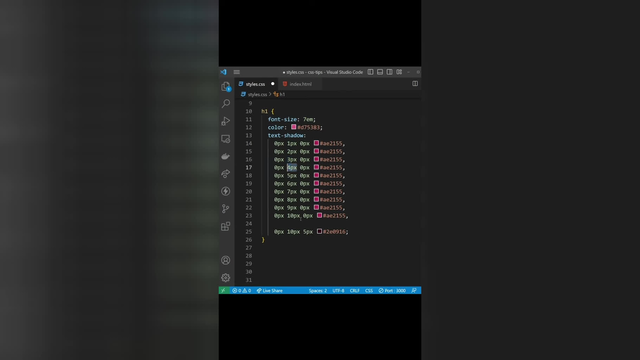
Task: Open the Customize Layout icon
Action: click(x=399, y=72)
